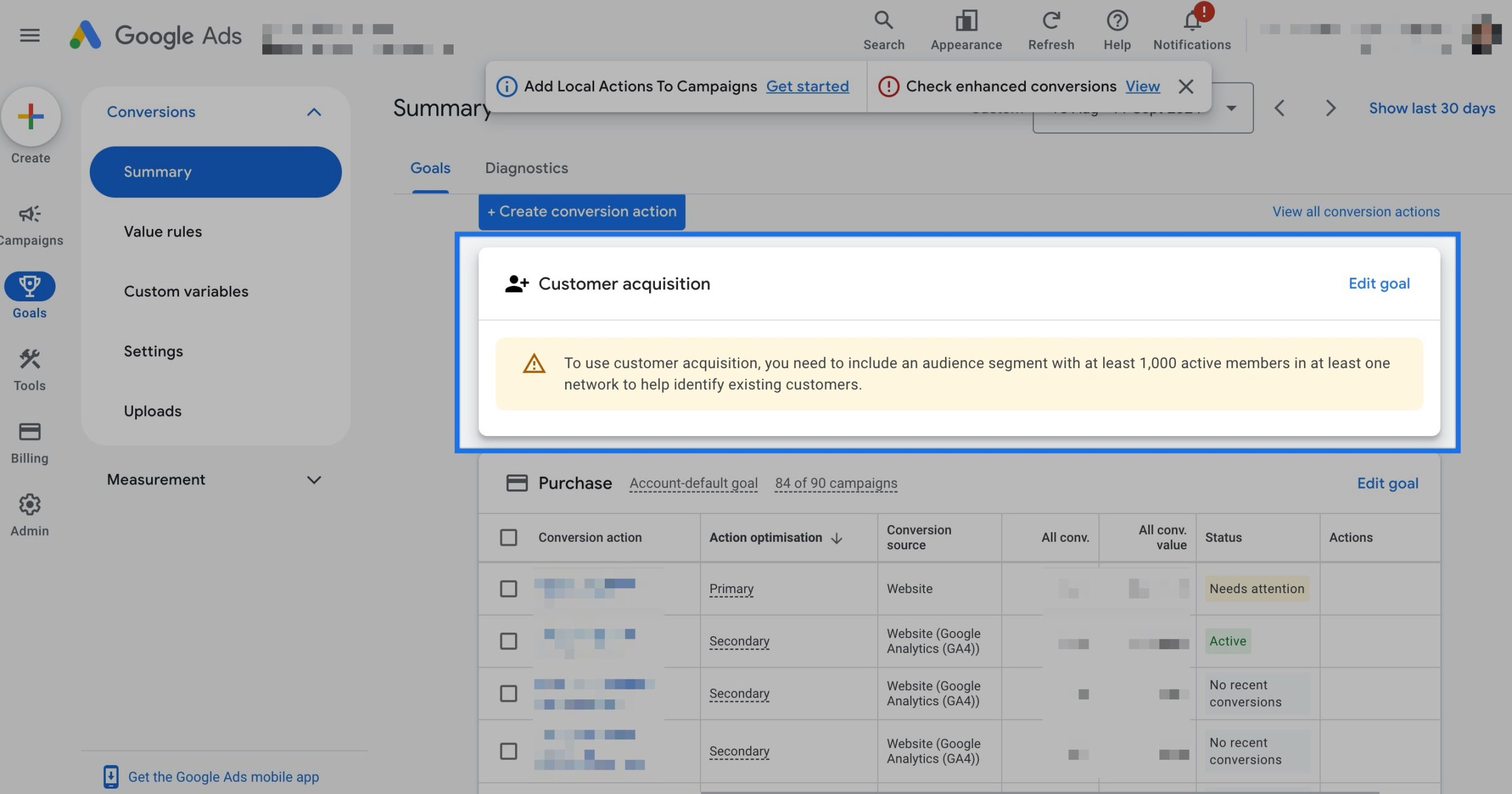Open Uploads menu item

click(152, 411)
